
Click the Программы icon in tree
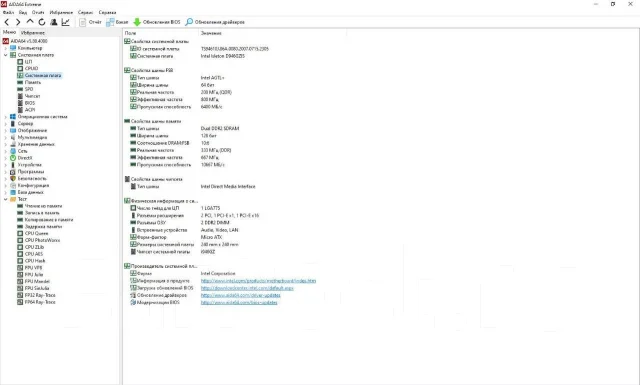[x=13, y=172]
